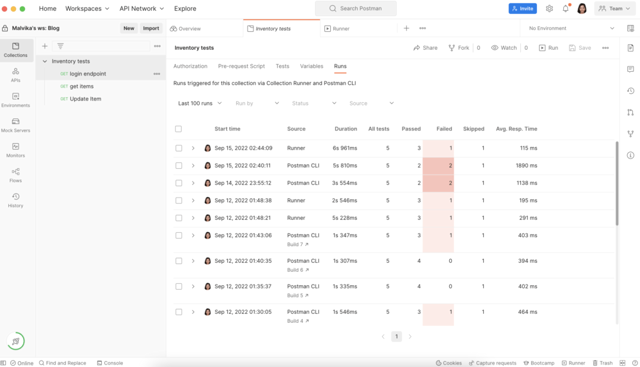Open the Collections sidebar panel
The height and width of the screenshot is (367, 640).
pyautogui.click(x=16, y=50)
